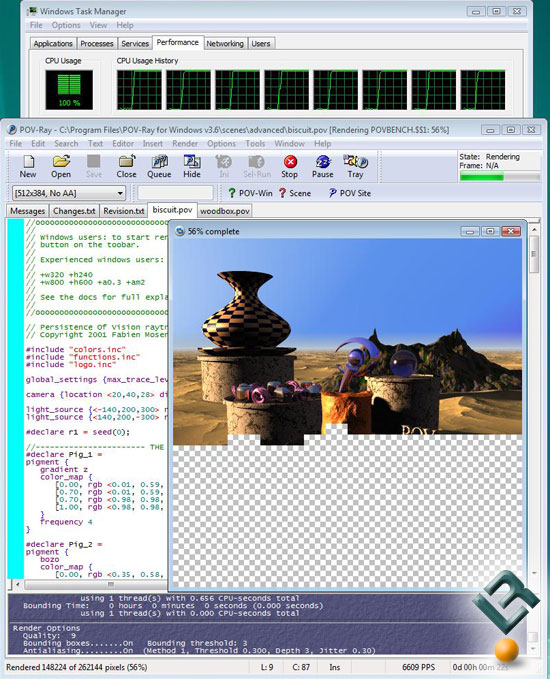Viewport: 550px width, 679px height.
Task: Click the Ini toolbar icon
Action: 224,166
